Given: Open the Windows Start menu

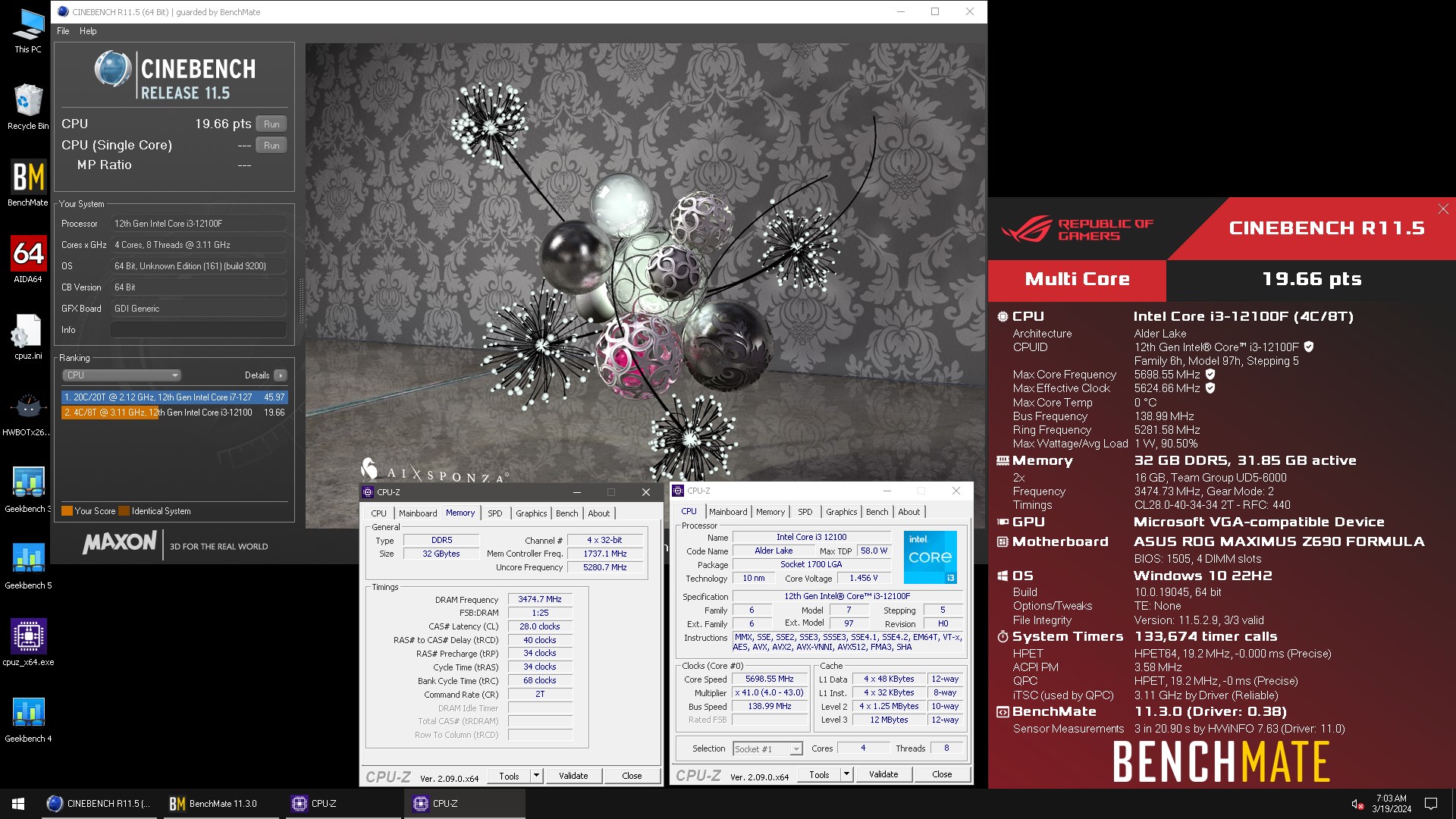Looking at the screenshot, I should [x=18, y=803].
